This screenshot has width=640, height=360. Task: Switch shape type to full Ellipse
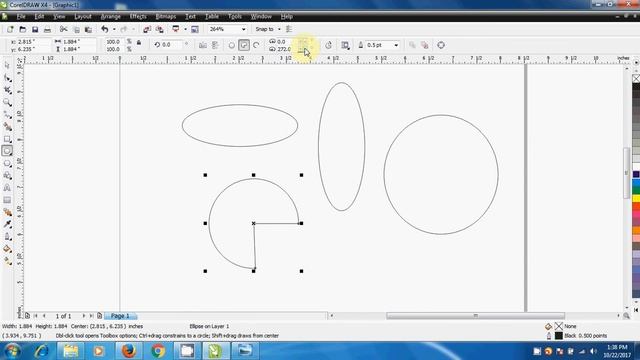pos(231,45)
